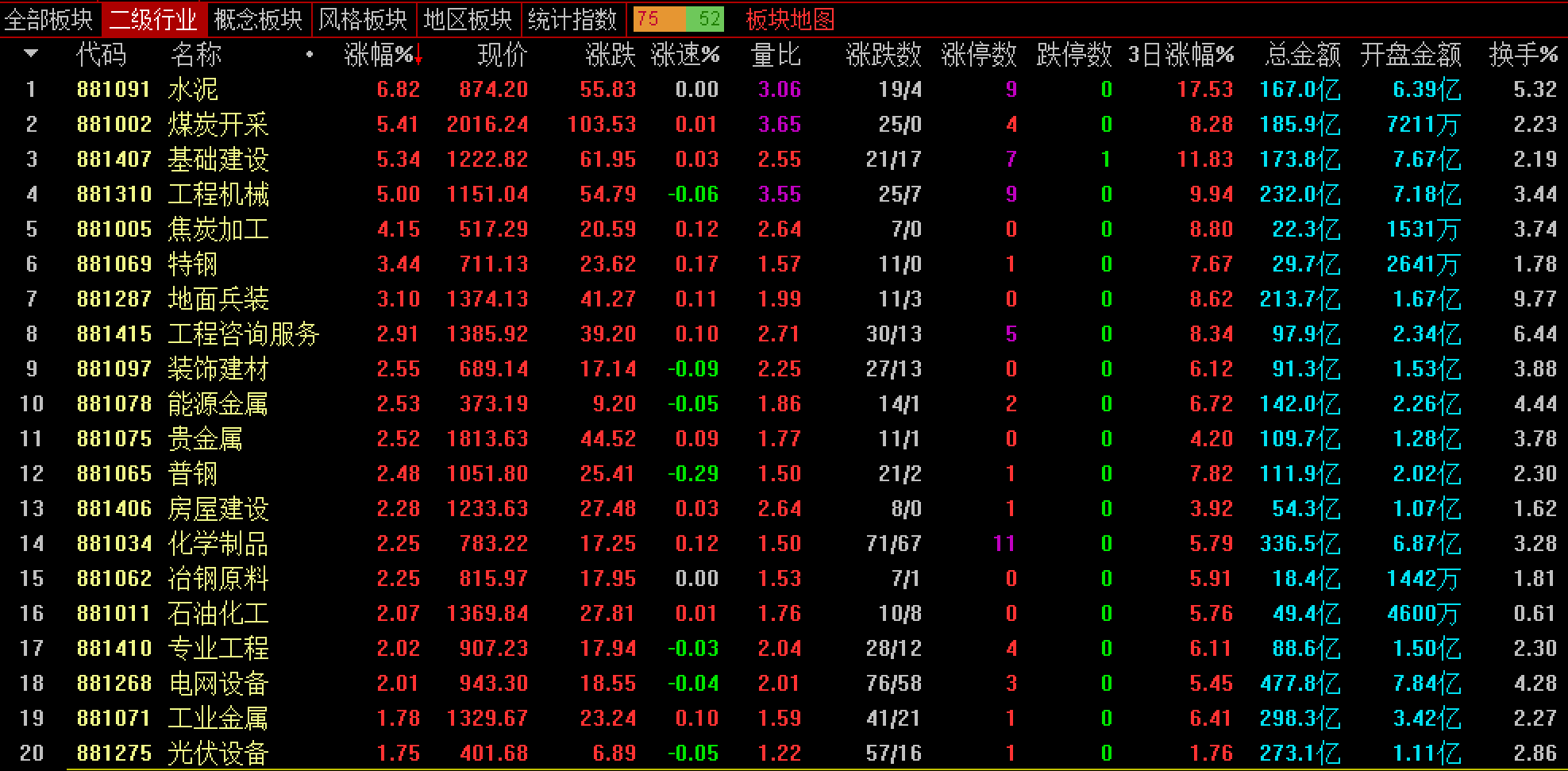Screen dimensions: 1568x771
Task: Open the dropdown arrow above the row numbers
Action: (x=31, y=54)
